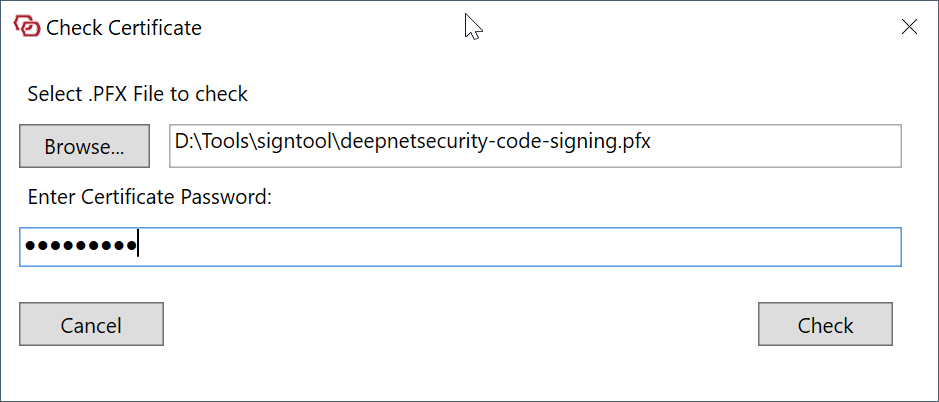Click the red Check Certificate app icon
Viewport: 939px width, 402px height.
point(27,27)
